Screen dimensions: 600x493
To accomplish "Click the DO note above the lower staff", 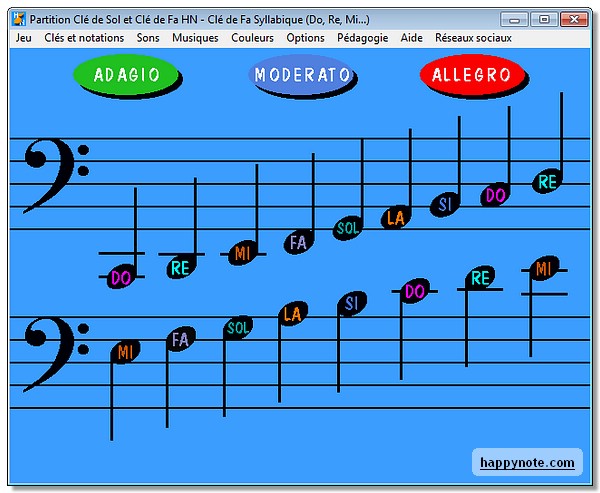I will click(415, 291).
